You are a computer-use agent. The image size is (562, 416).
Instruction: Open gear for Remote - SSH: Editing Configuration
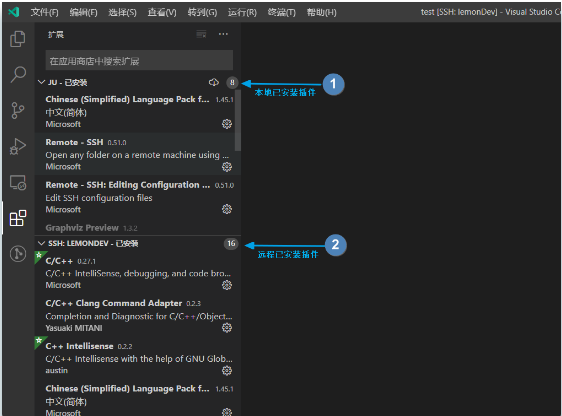click(227, 209)
